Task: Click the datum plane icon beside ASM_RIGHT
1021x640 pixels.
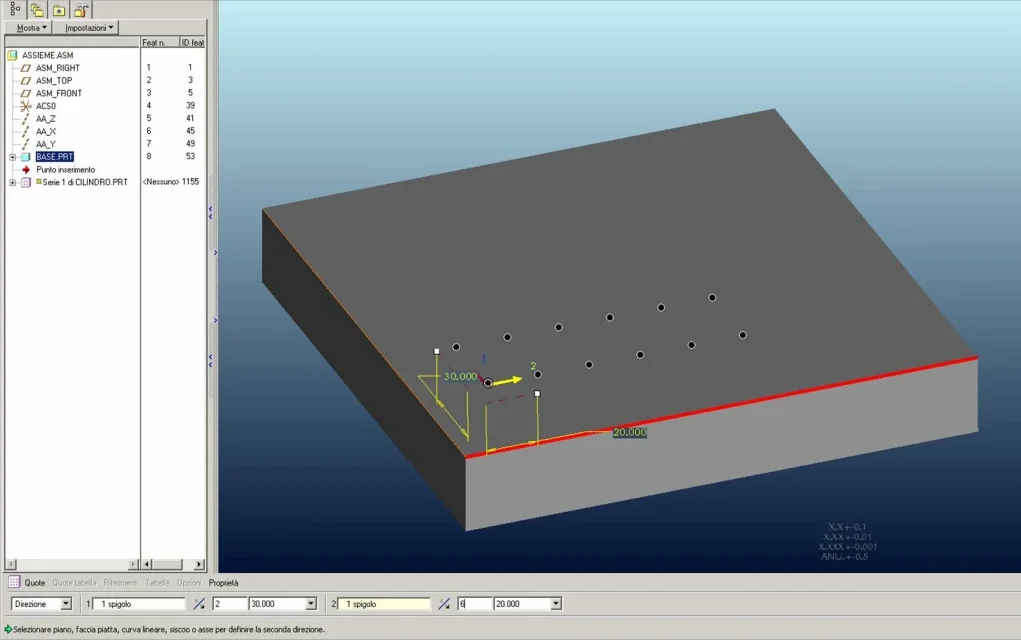Action: coord(25,68)
